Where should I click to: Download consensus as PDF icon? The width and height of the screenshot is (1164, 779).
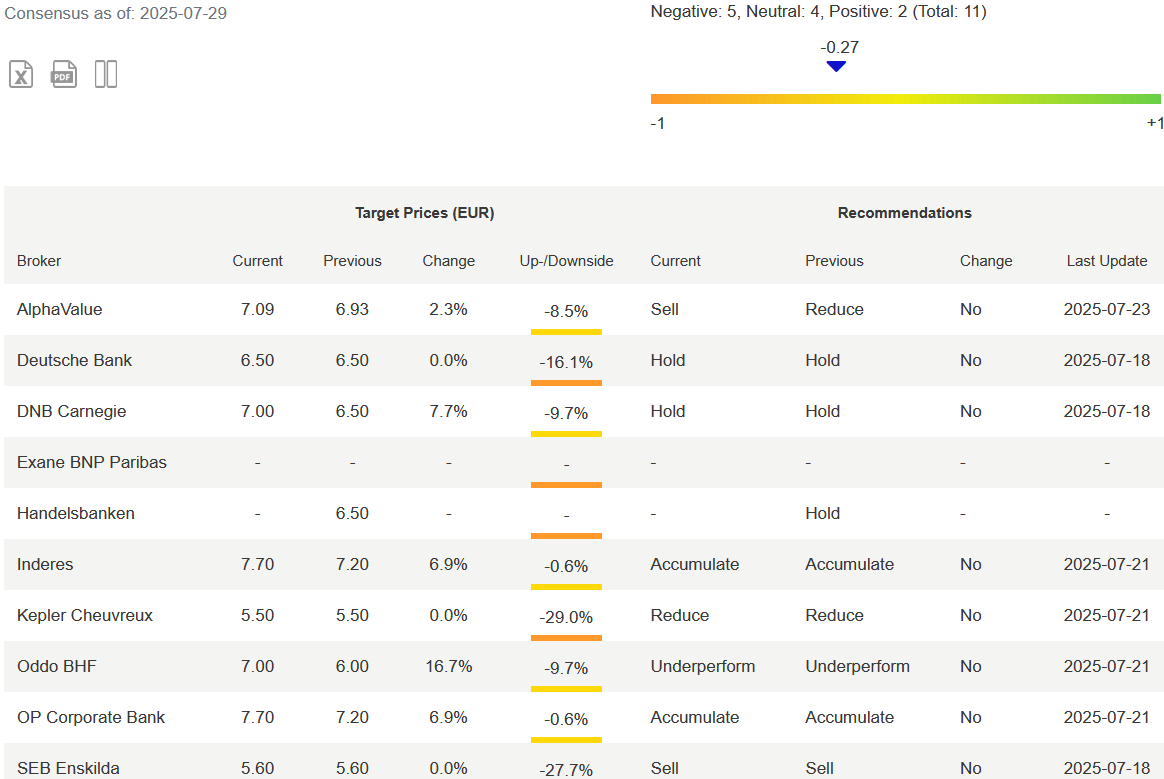(64, 74)
